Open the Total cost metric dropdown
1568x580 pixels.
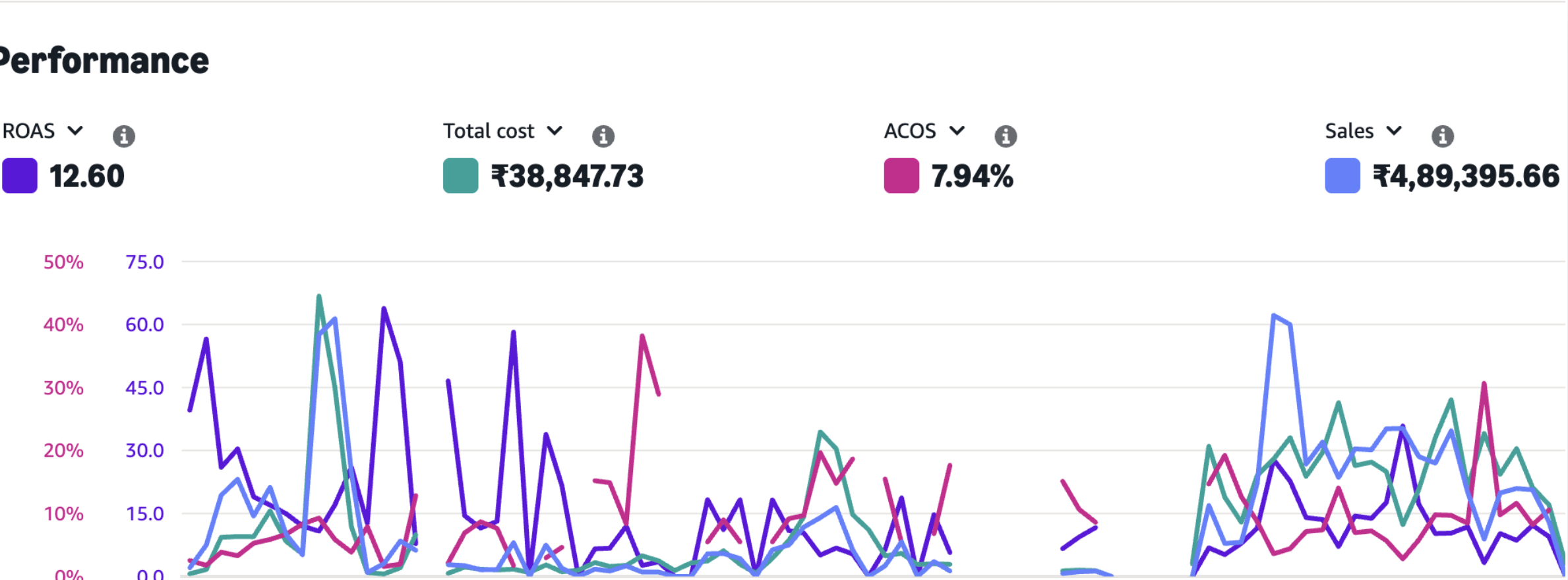point(555,130)
